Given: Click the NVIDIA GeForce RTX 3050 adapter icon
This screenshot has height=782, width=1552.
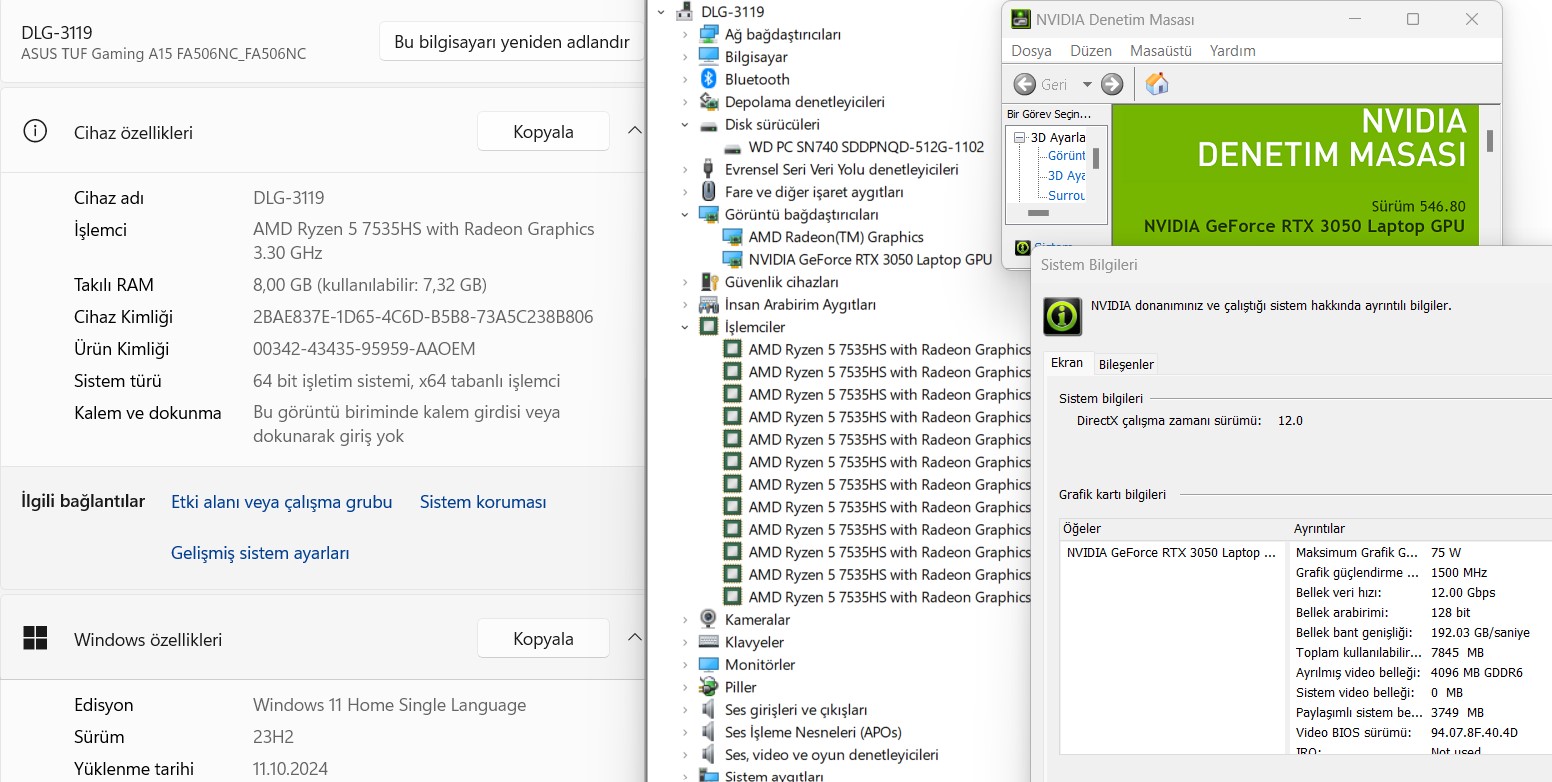Looking at the screenshot, I should 733,260.
